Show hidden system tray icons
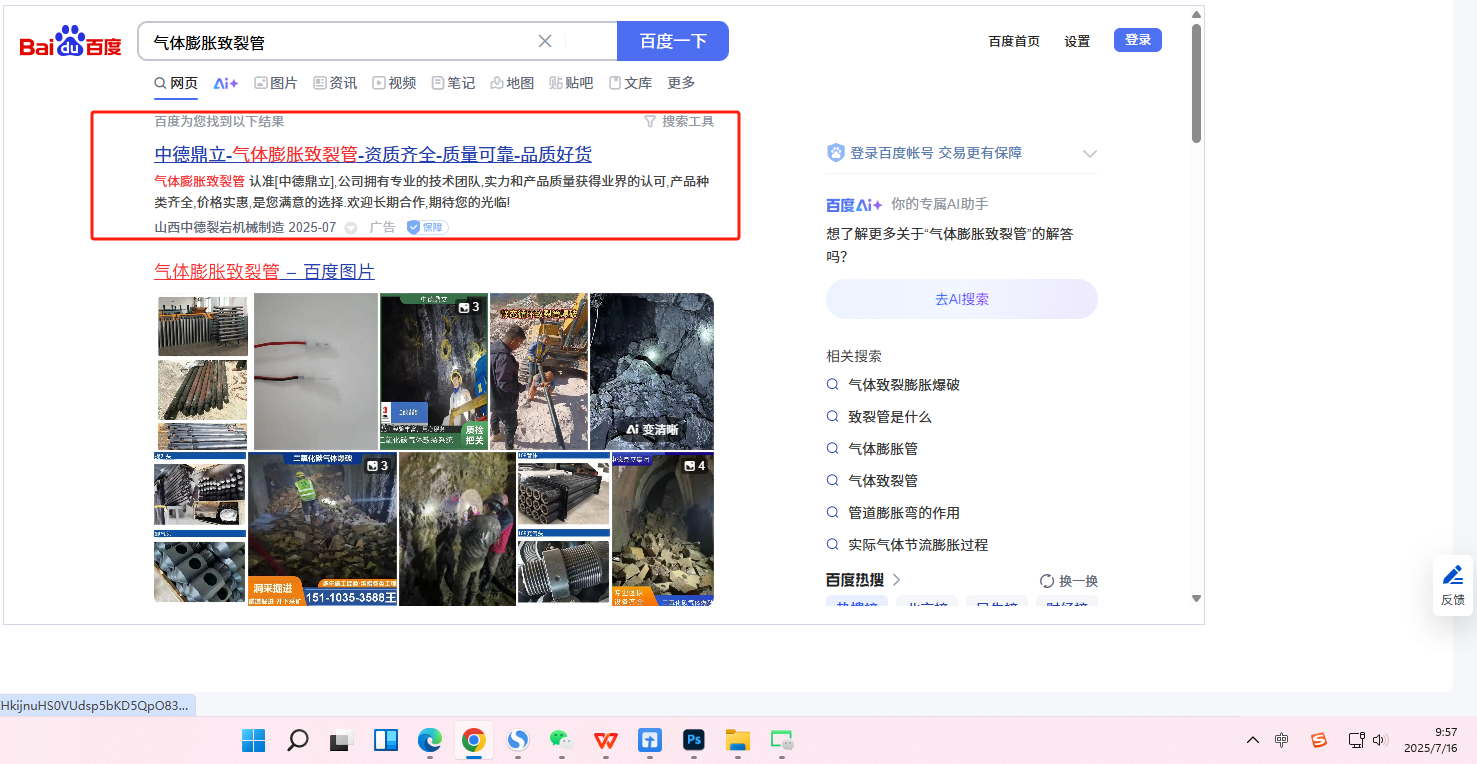The width and height of the screenshot is (1477, 764). tap(1252, 740)
